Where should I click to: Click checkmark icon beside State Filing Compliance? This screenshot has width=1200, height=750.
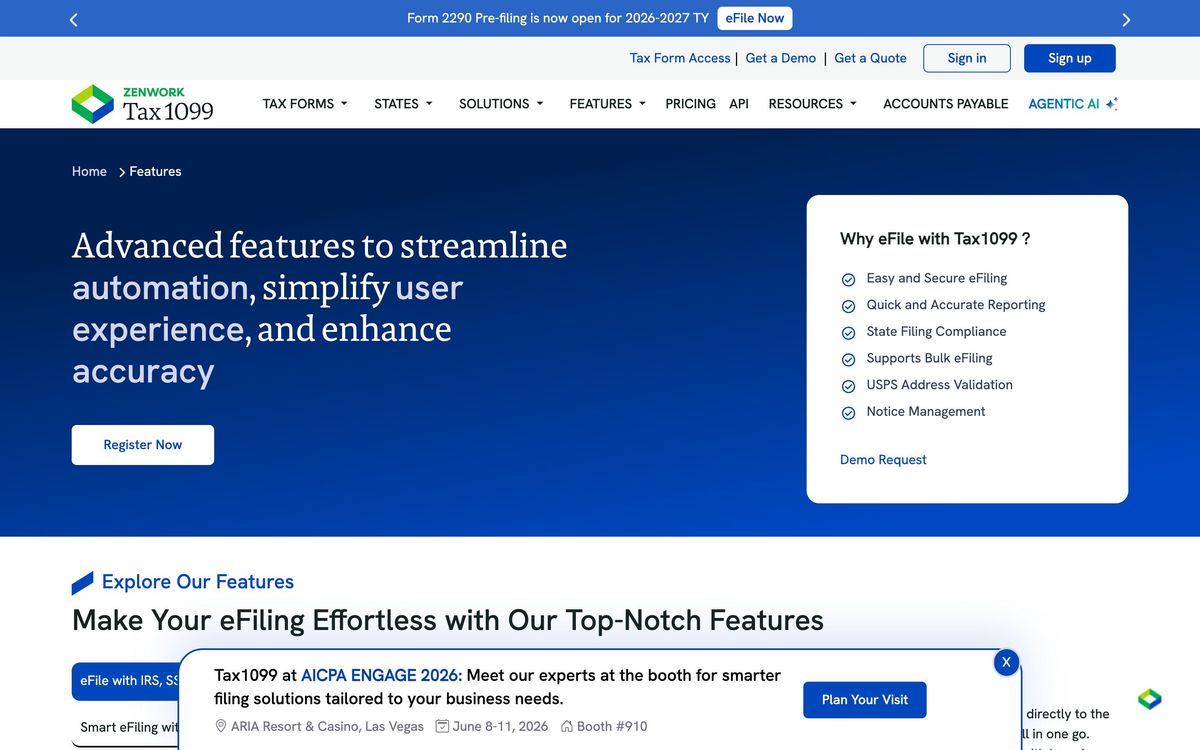pos(848,333)
